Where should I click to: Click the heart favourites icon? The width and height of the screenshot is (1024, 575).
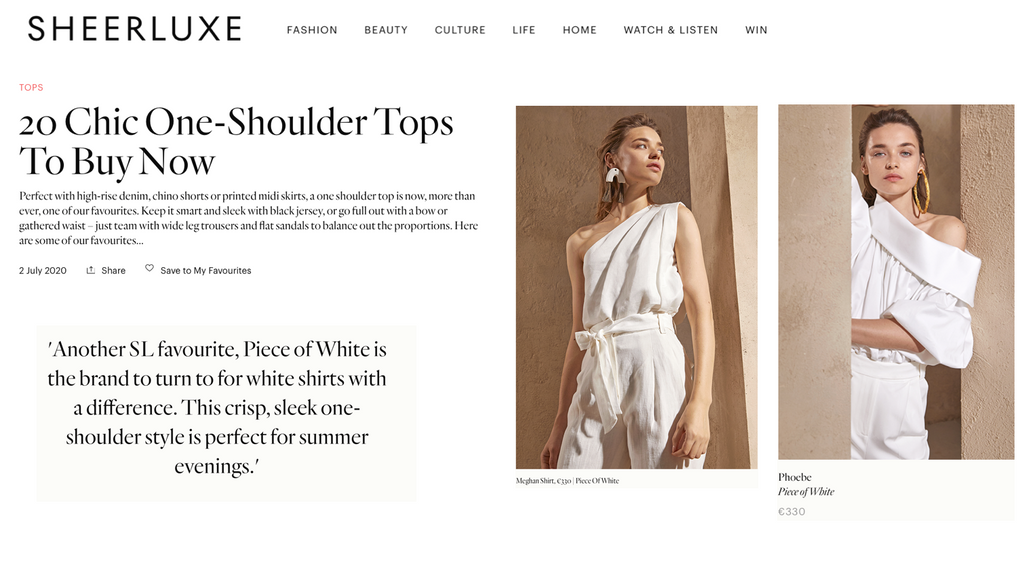point(150,268)
